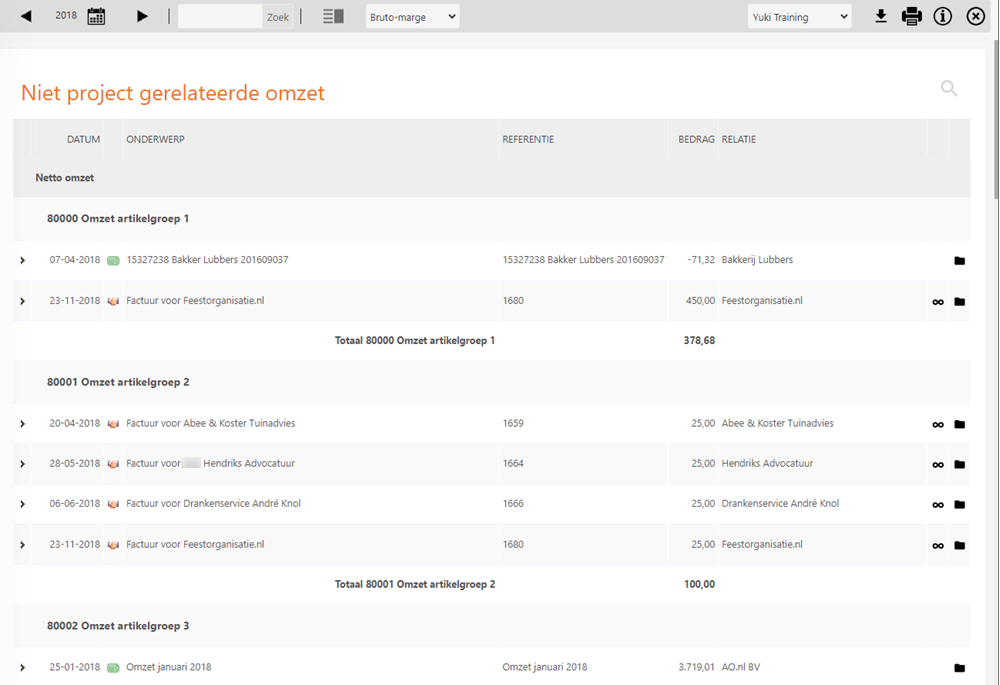Toggle the column layout view icon

tap(334, 16)
